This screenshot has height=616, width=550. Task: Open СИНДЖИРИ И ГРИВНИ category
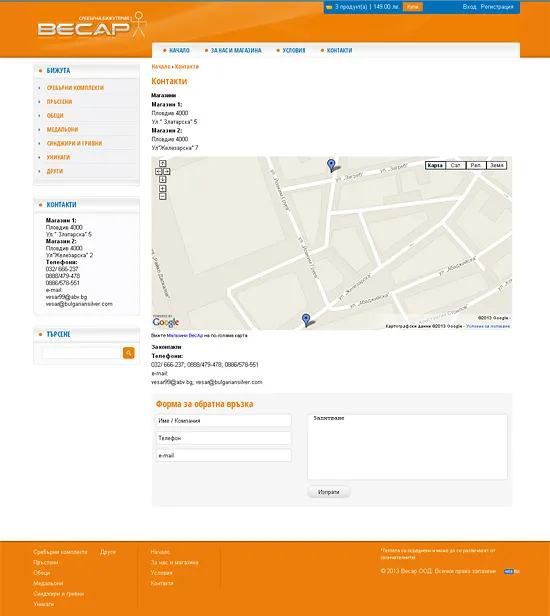point(74,143)
